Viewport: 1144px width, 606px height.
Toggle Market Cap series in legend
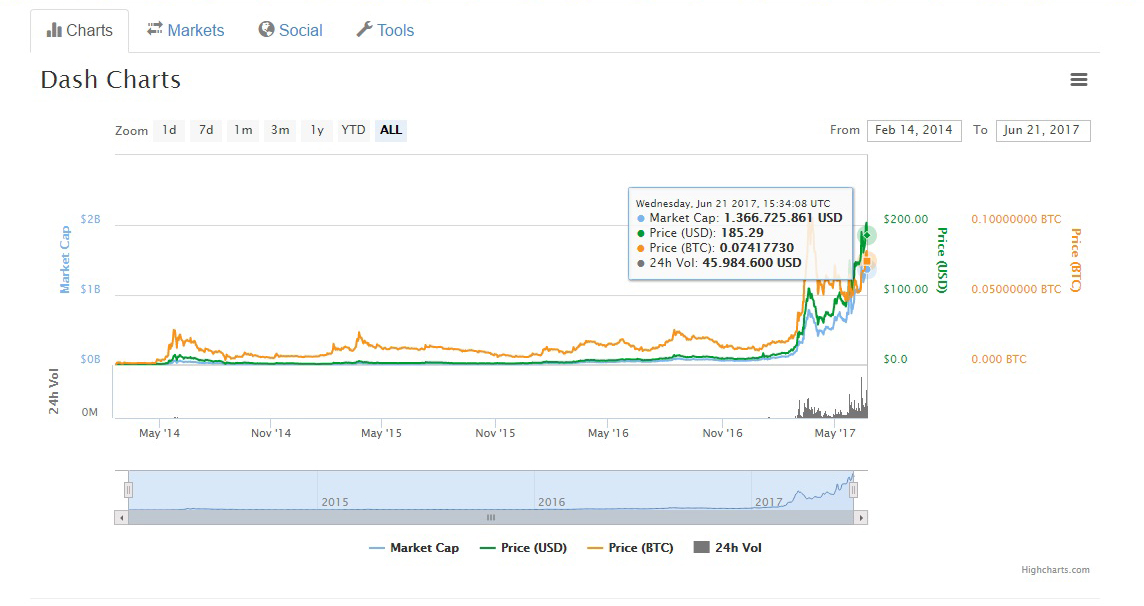414,548
